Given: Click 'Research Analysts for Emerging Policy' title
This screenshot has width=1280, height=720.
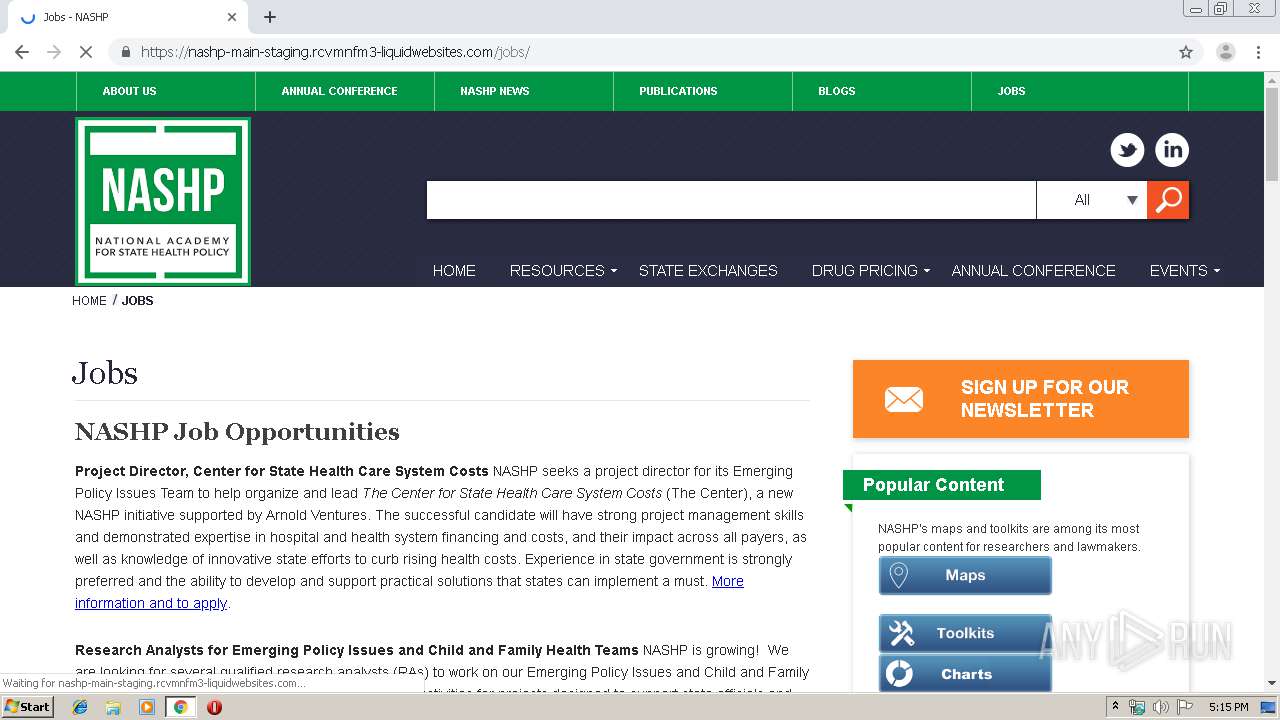Looking at the screenshot, I should click(x=357, y=650).
